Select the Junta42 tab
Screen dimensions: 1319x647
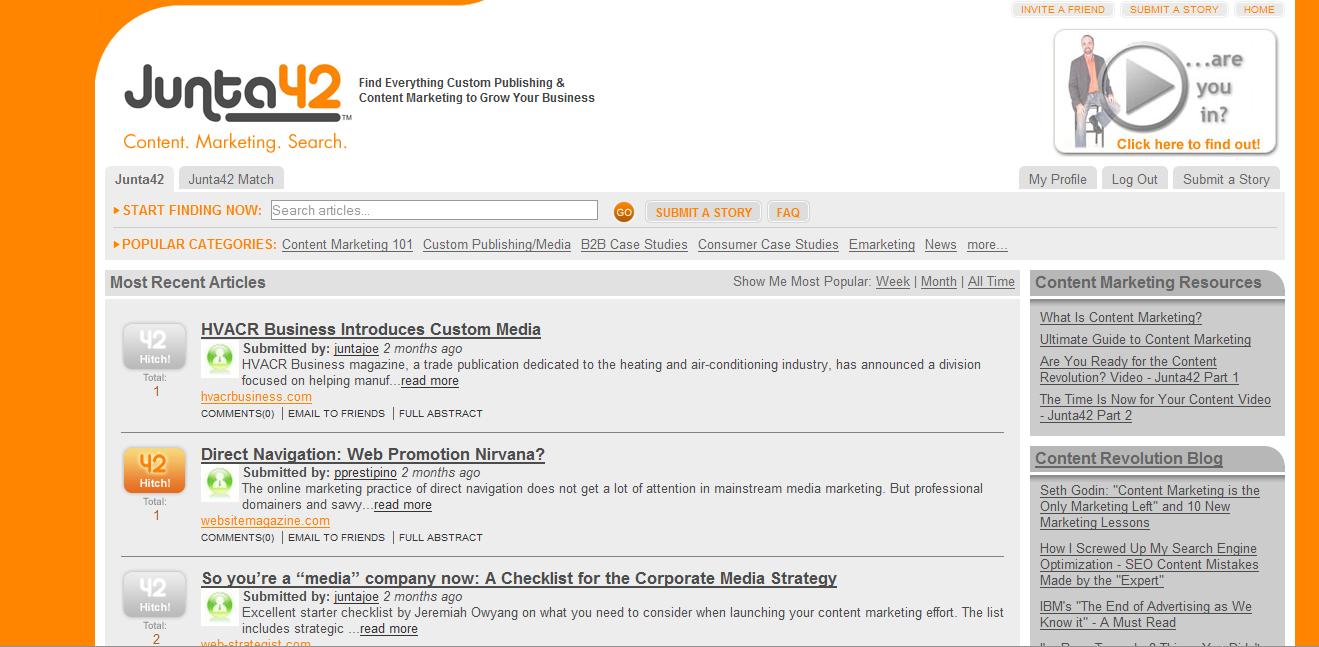139,179
